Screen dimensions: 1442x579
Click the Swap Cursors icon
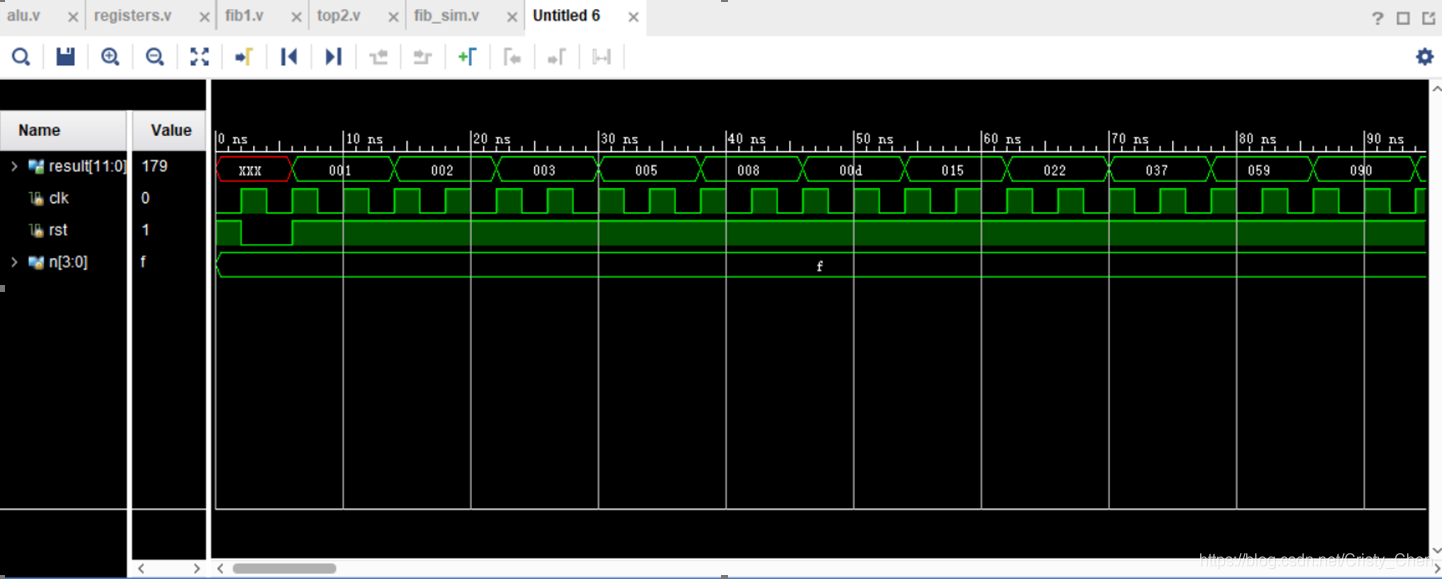coord(601,57)
